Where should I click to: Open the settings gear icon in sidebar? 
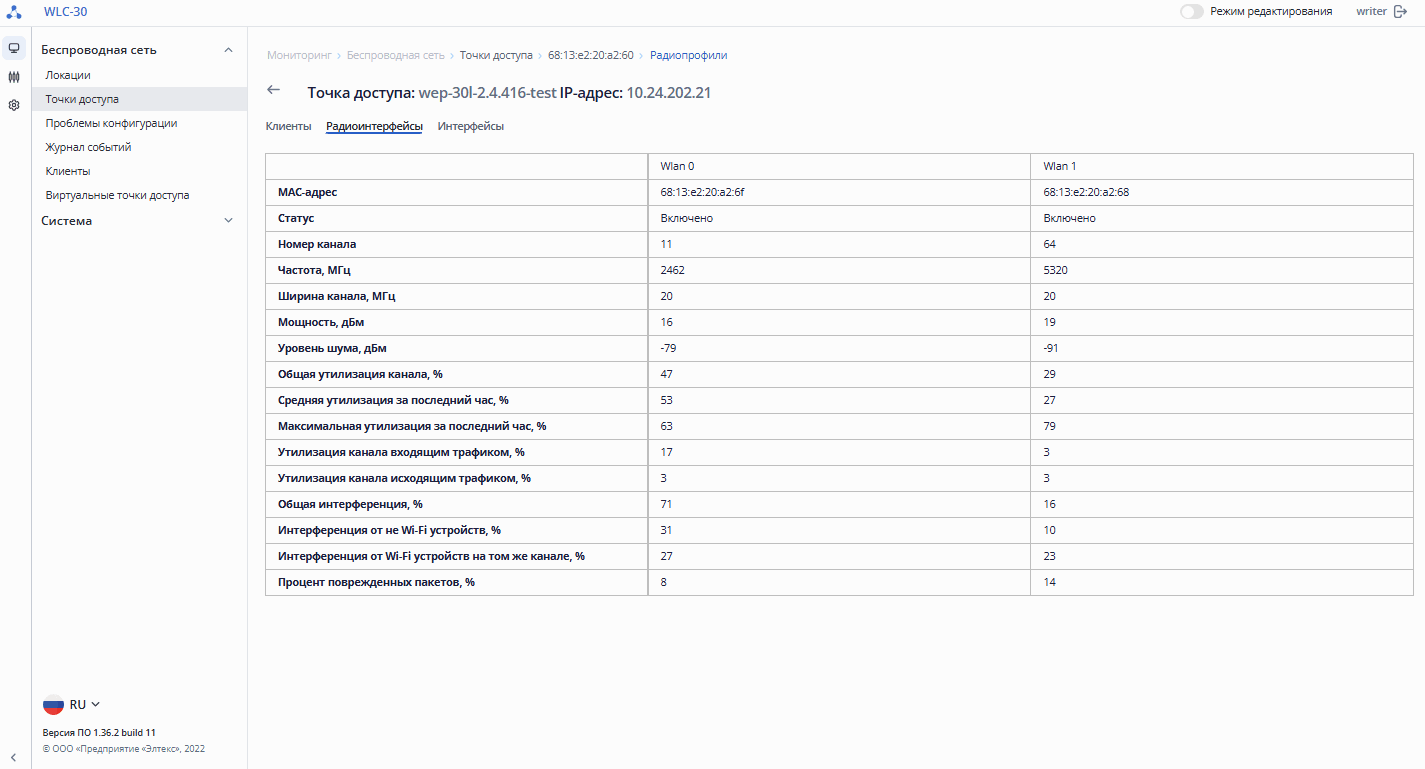(x=14, y=105)
